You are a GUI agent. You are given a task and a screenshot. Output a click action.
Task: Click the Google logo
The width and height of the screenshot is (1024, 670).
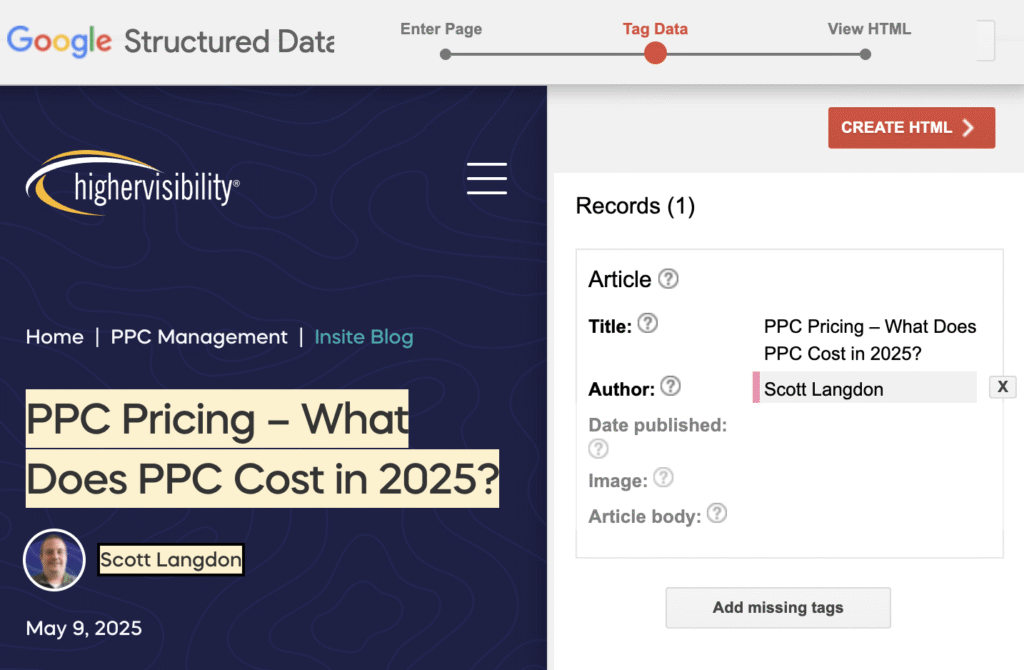59,41
